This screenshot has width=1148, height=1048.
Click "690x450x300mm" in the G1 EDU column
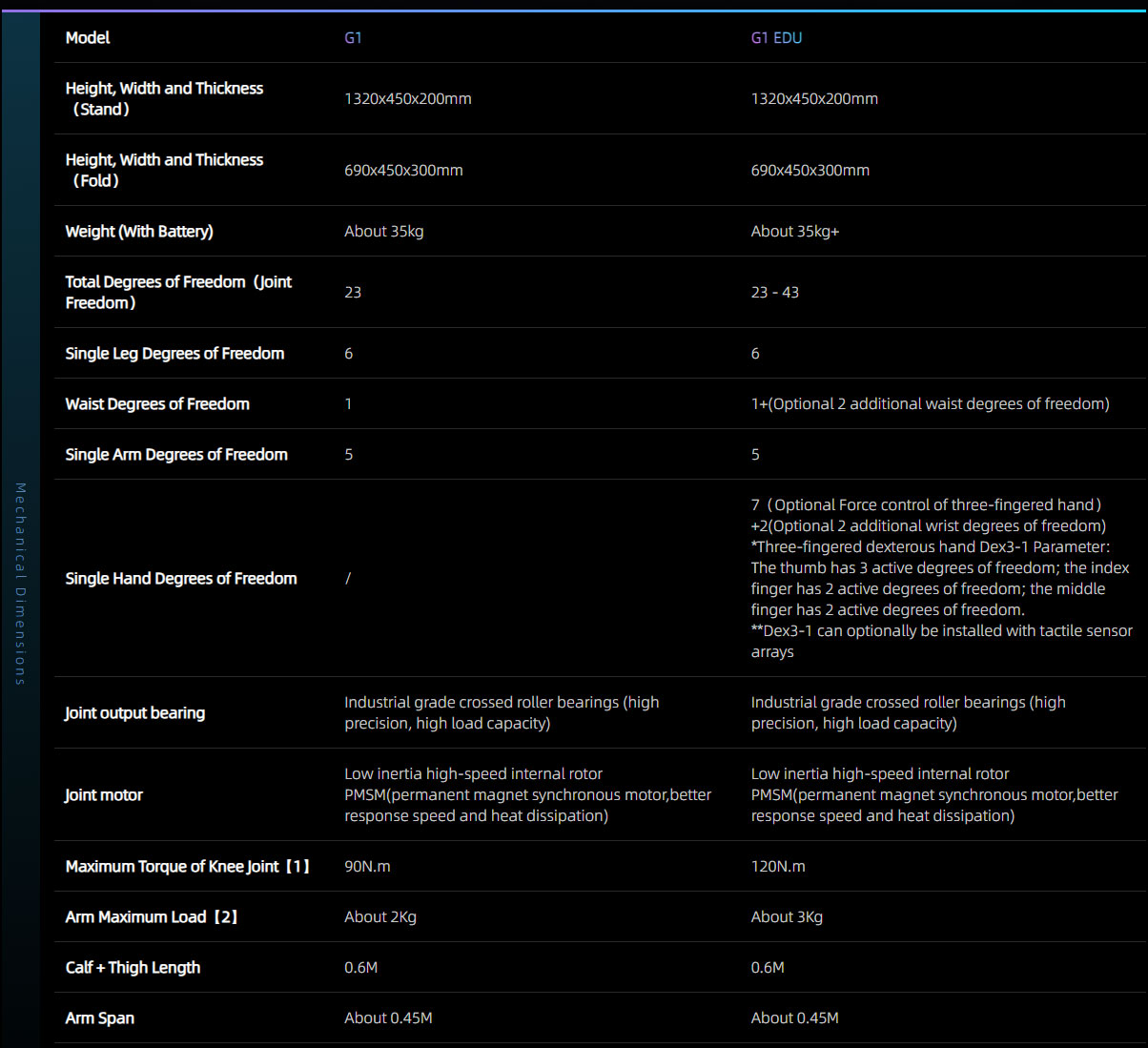pyautogui.click(x=810, y=170)
